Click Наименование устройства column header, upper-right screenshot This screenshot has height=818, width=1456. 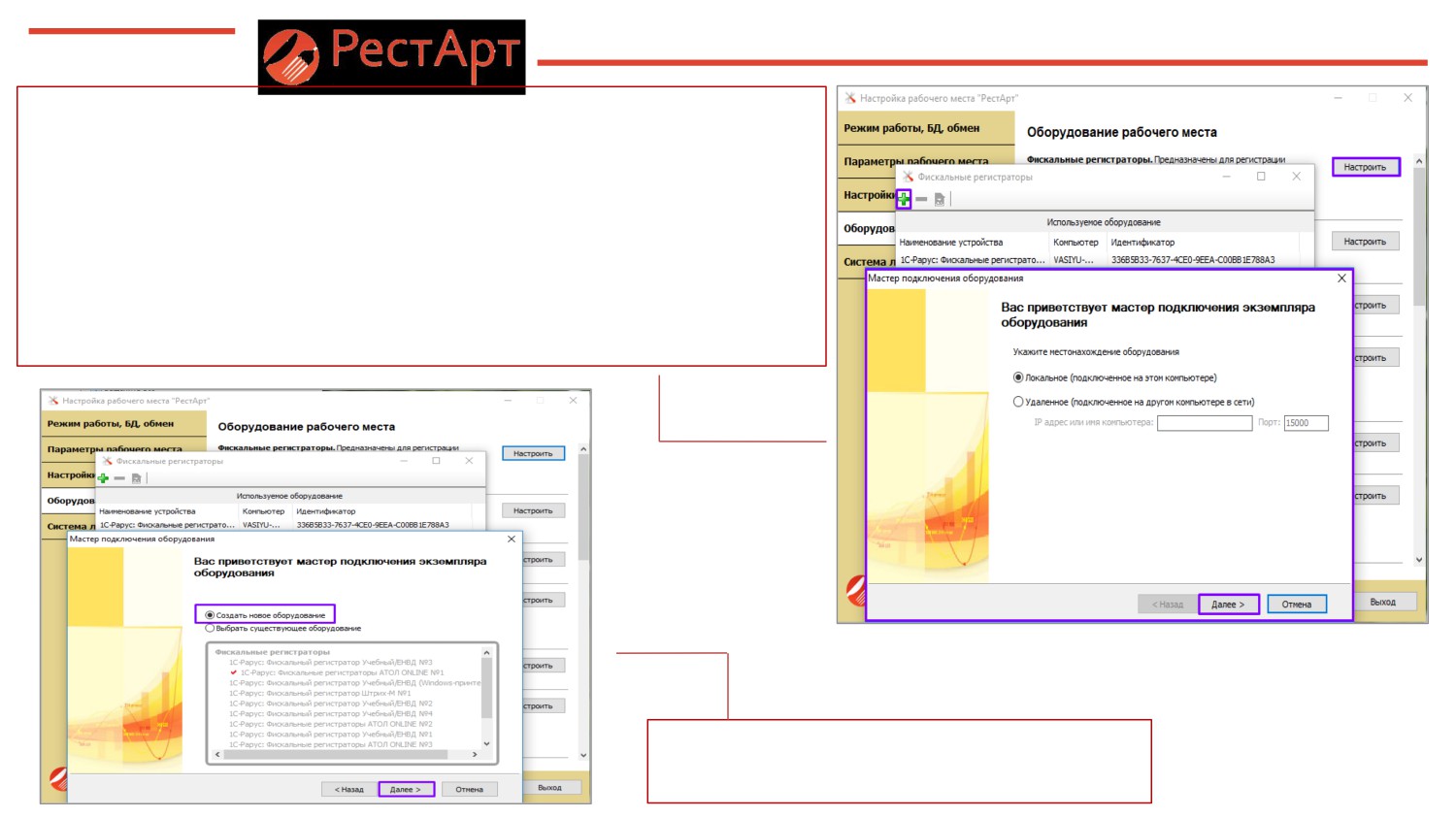point(972,243)
